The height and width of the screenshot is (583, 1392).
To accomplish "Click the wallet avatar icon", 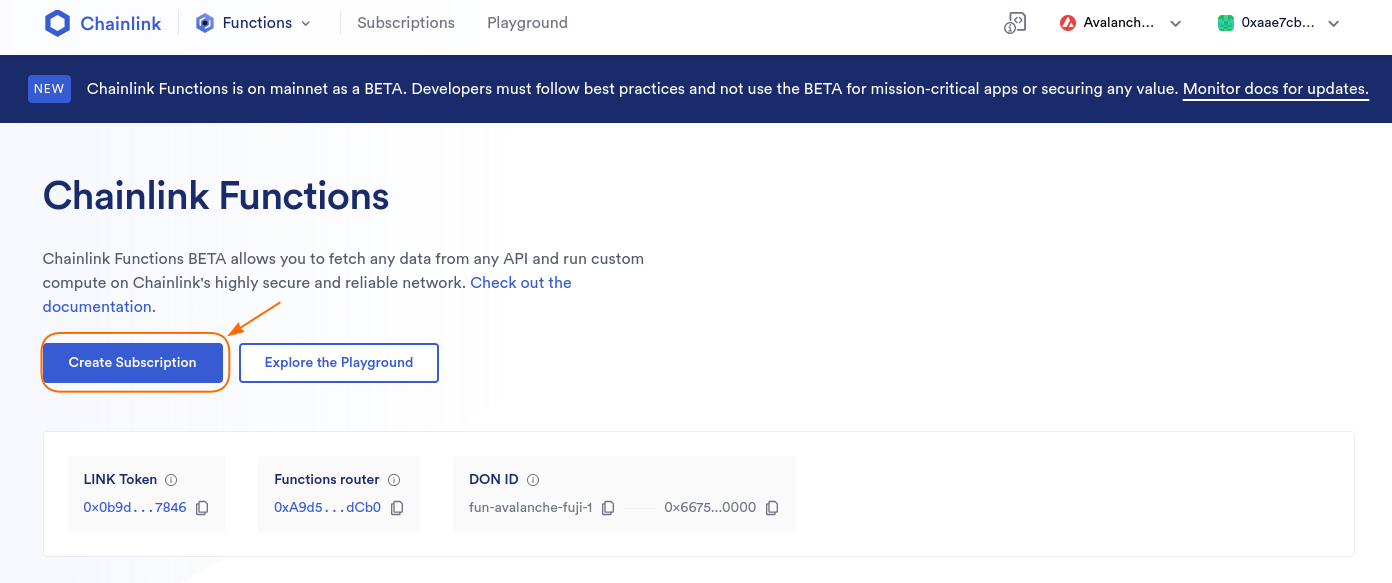I will [1226, 23].
